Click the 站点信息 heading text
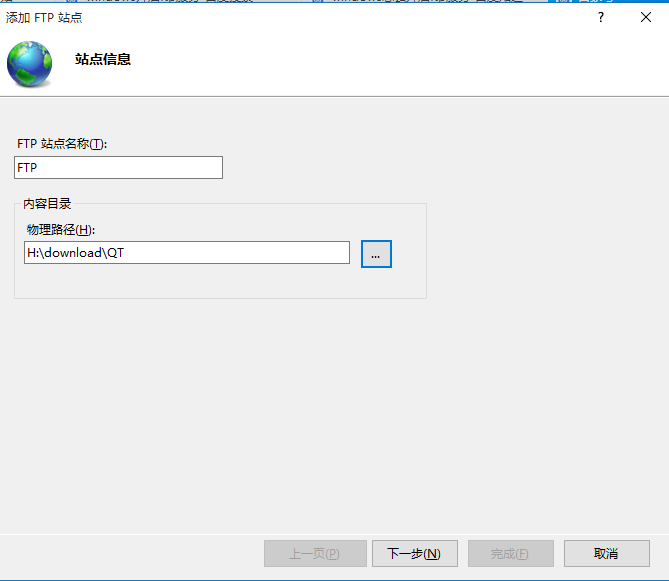 click(103, 59)
